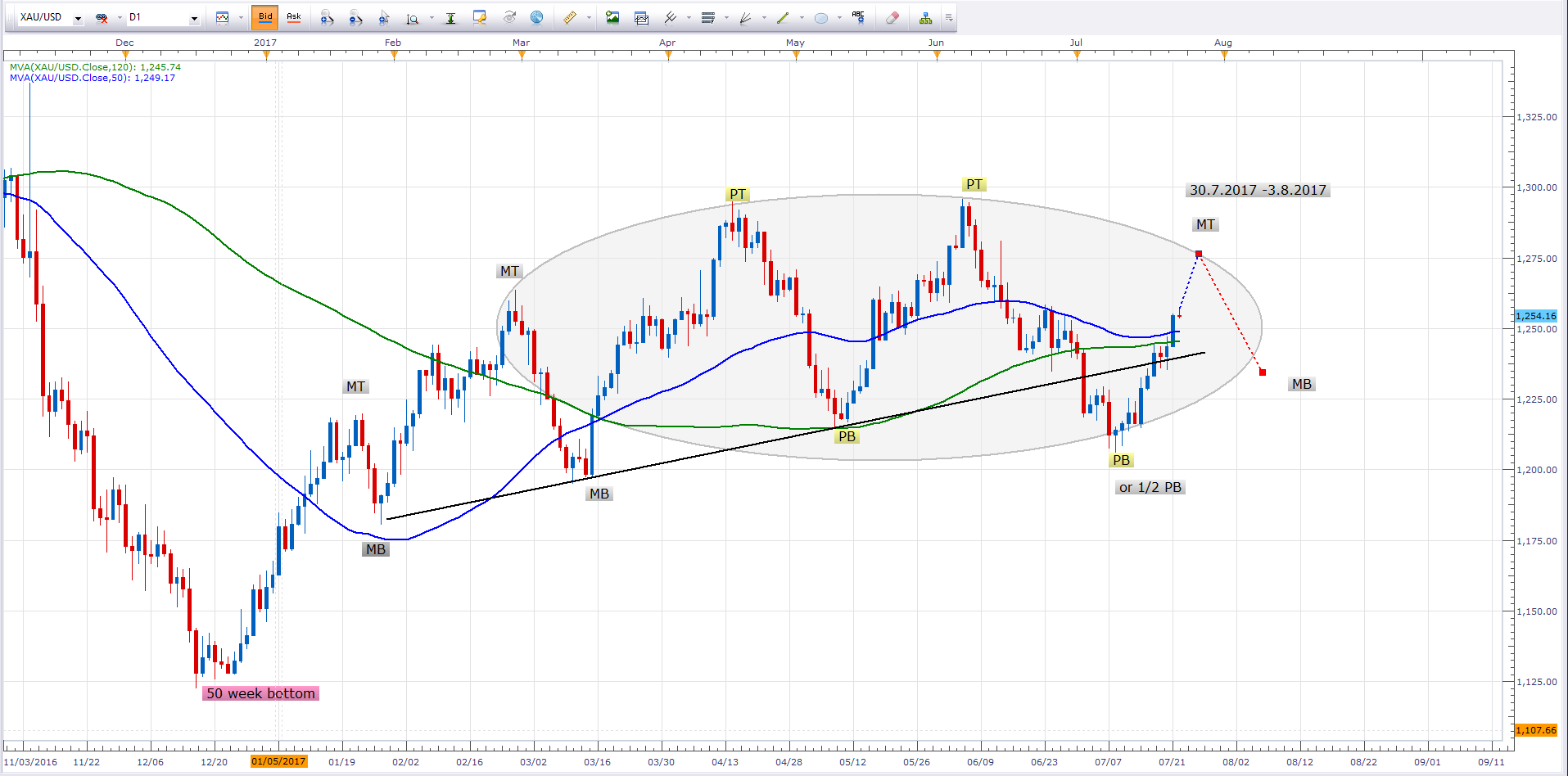
Task: Toggle Ask price display
Action: (294, 17)
